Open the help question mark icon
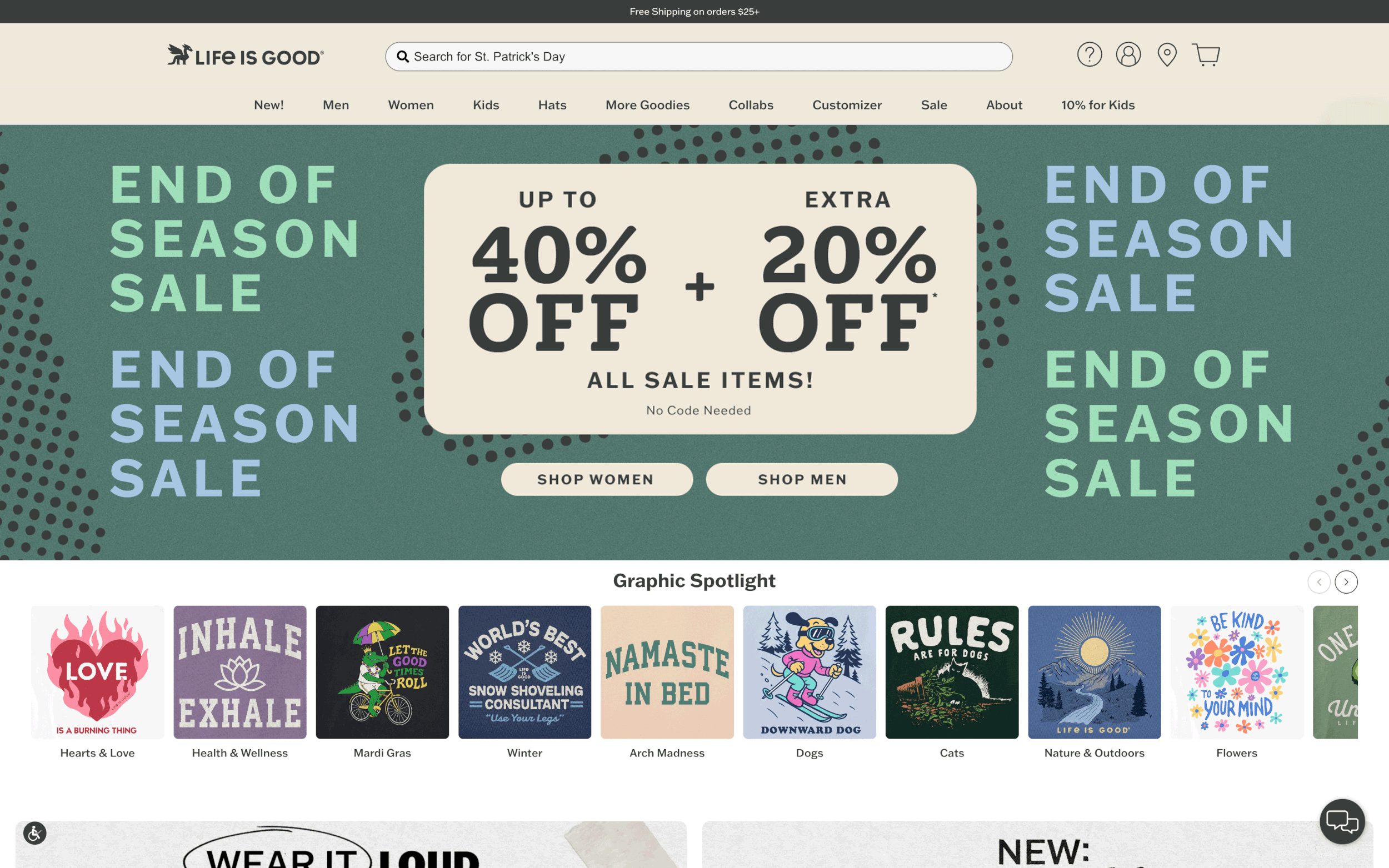The image size is (1389, 868). 1090,54
